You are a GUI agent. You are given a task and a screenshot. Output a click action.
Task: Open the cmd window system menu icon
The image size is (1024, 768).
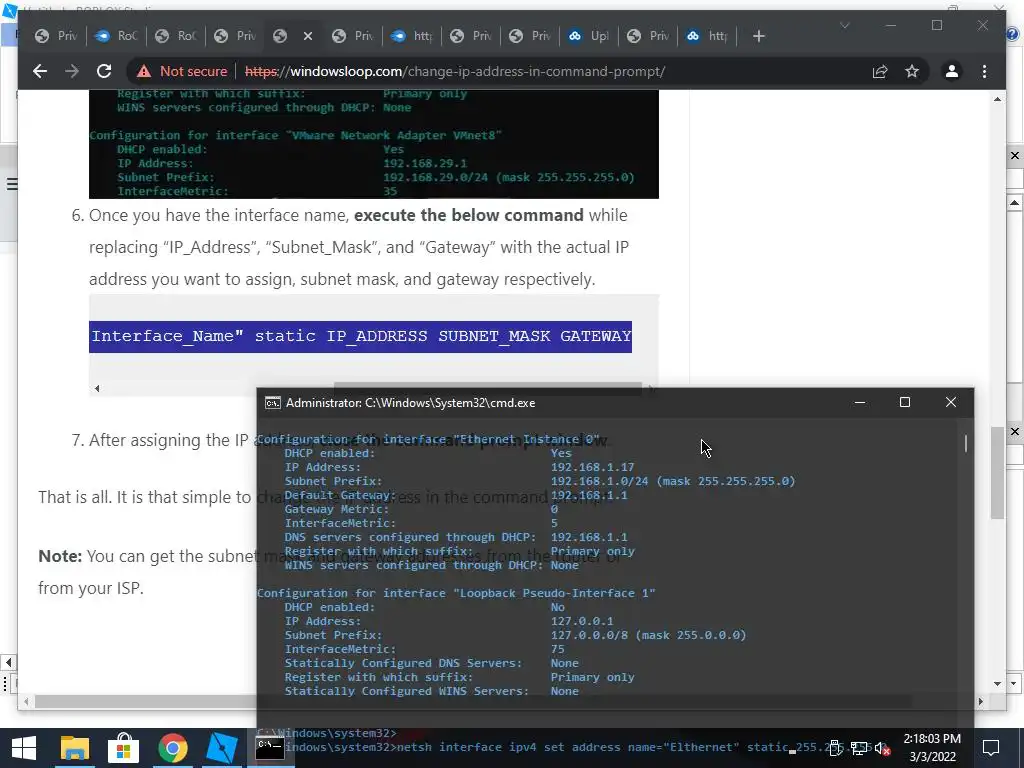[272, 403]
